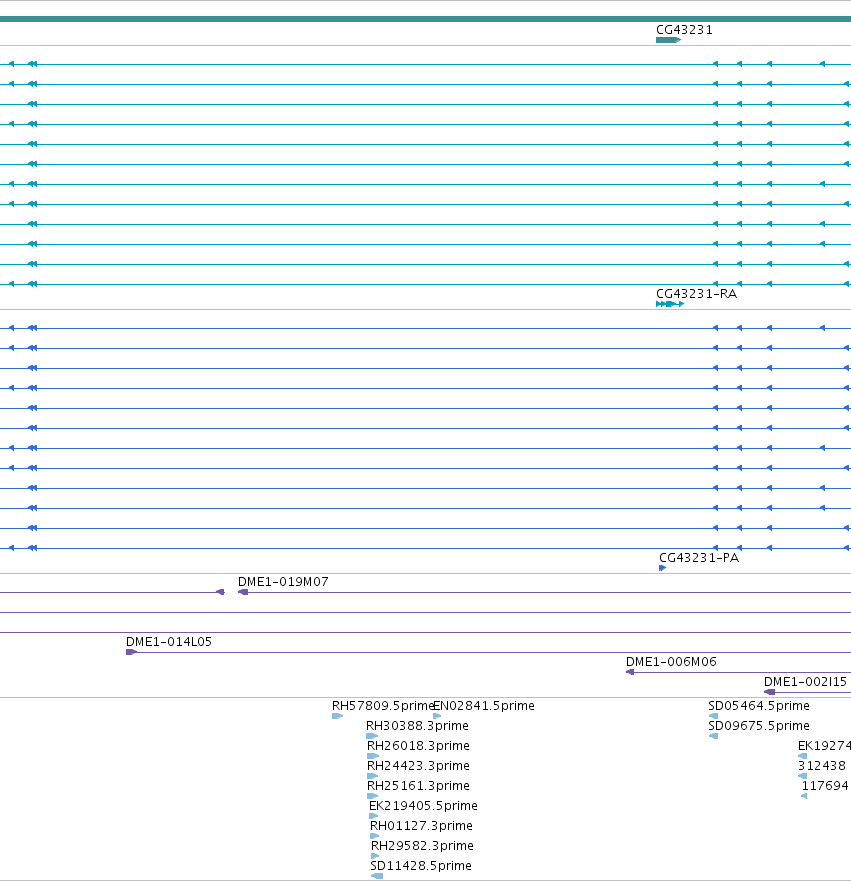Click the EN02841.5prime EST label
Image resolution: width=851 pixels, height=881 pixels.
(484, 706)
